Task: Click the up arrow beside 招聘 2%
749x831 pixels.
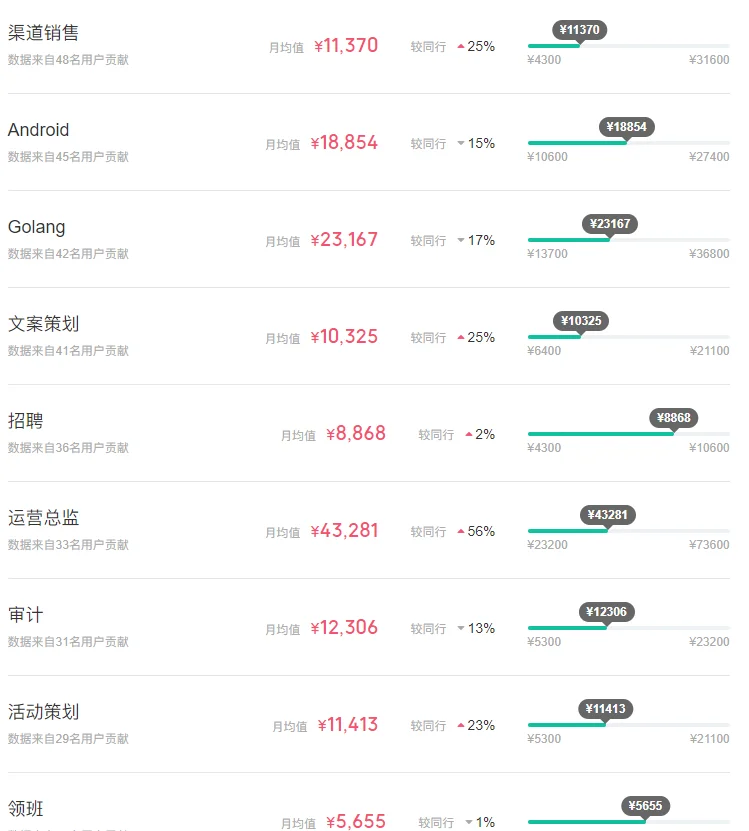Action: coord(469,435)
